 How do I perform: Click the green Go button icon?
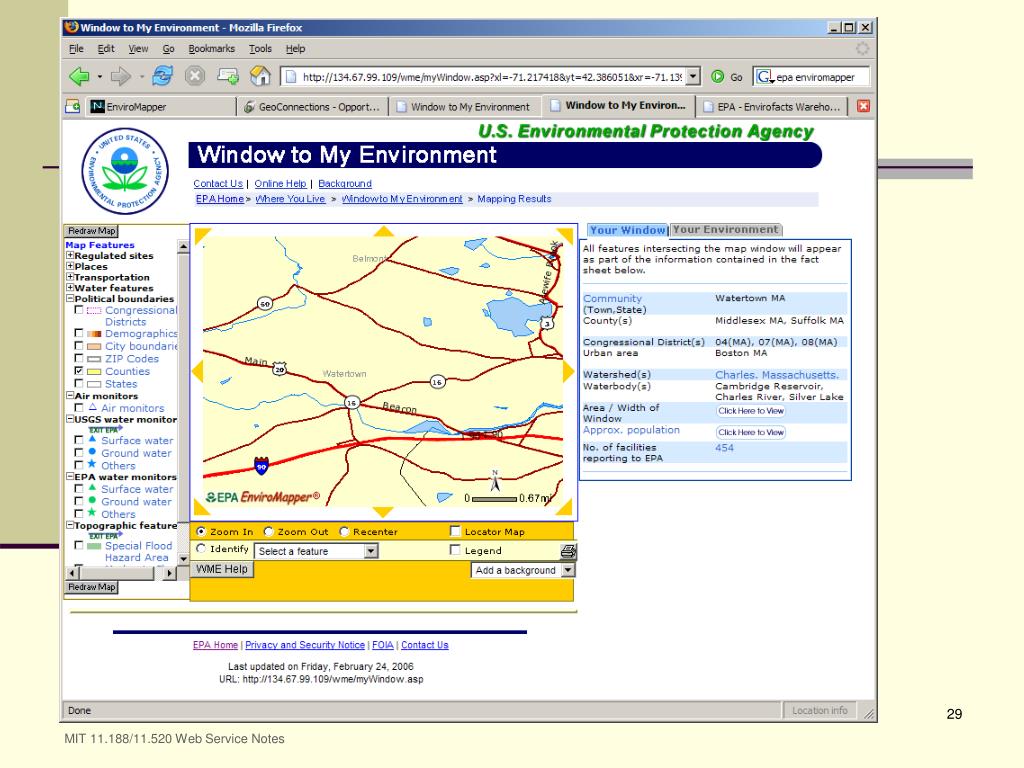coord(718,76)
